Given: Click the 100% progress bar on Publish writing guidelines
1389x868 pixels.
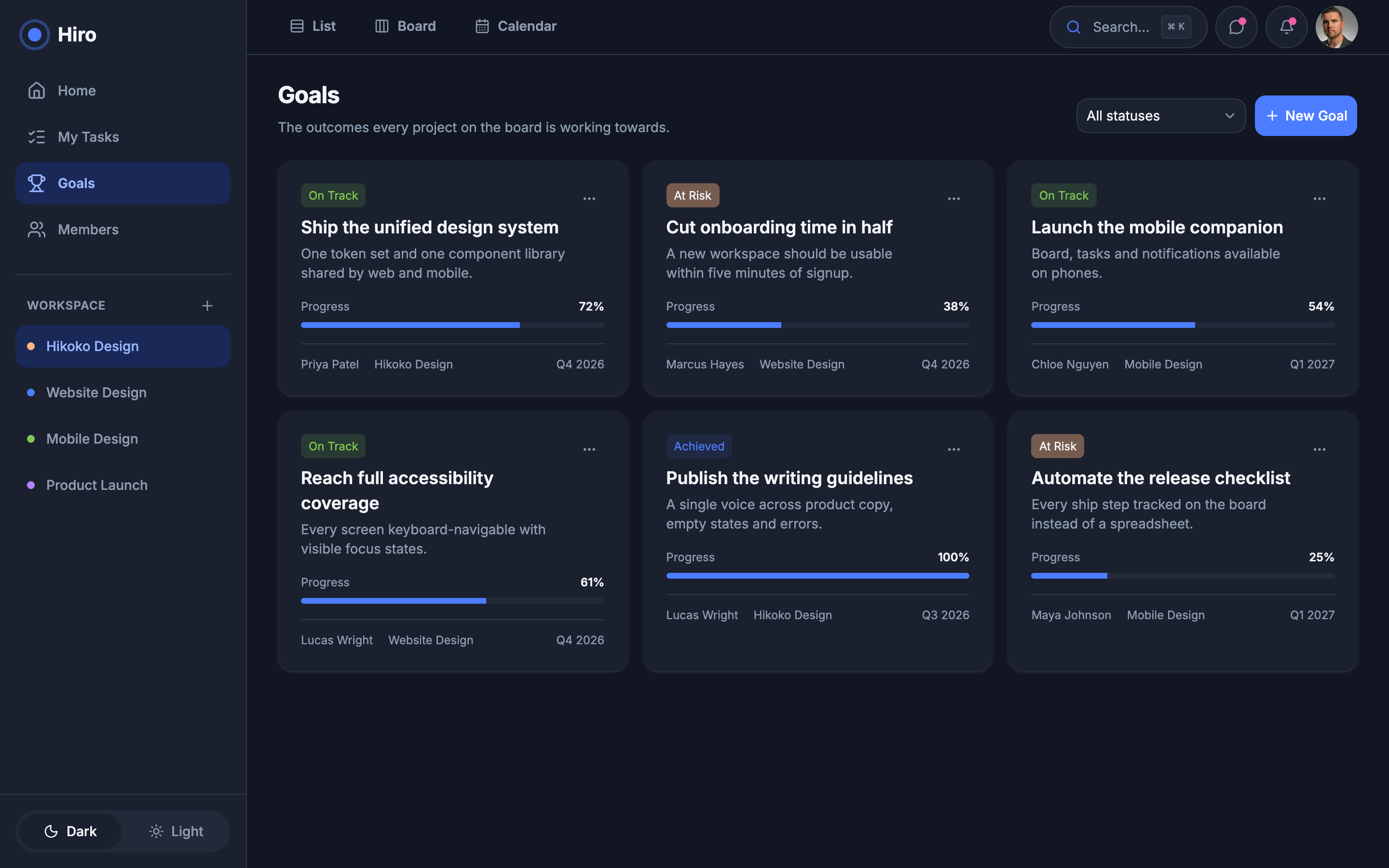Looking at the screenshot, I should click(817, 576).
